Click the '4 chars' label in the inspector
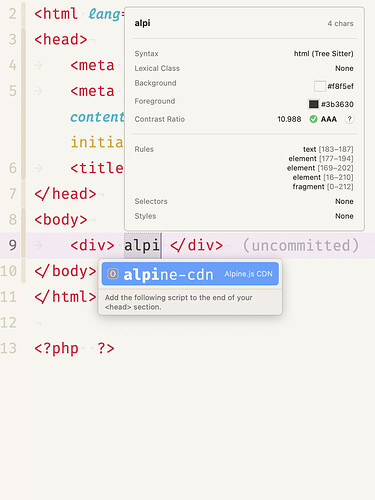 [340, 24]
